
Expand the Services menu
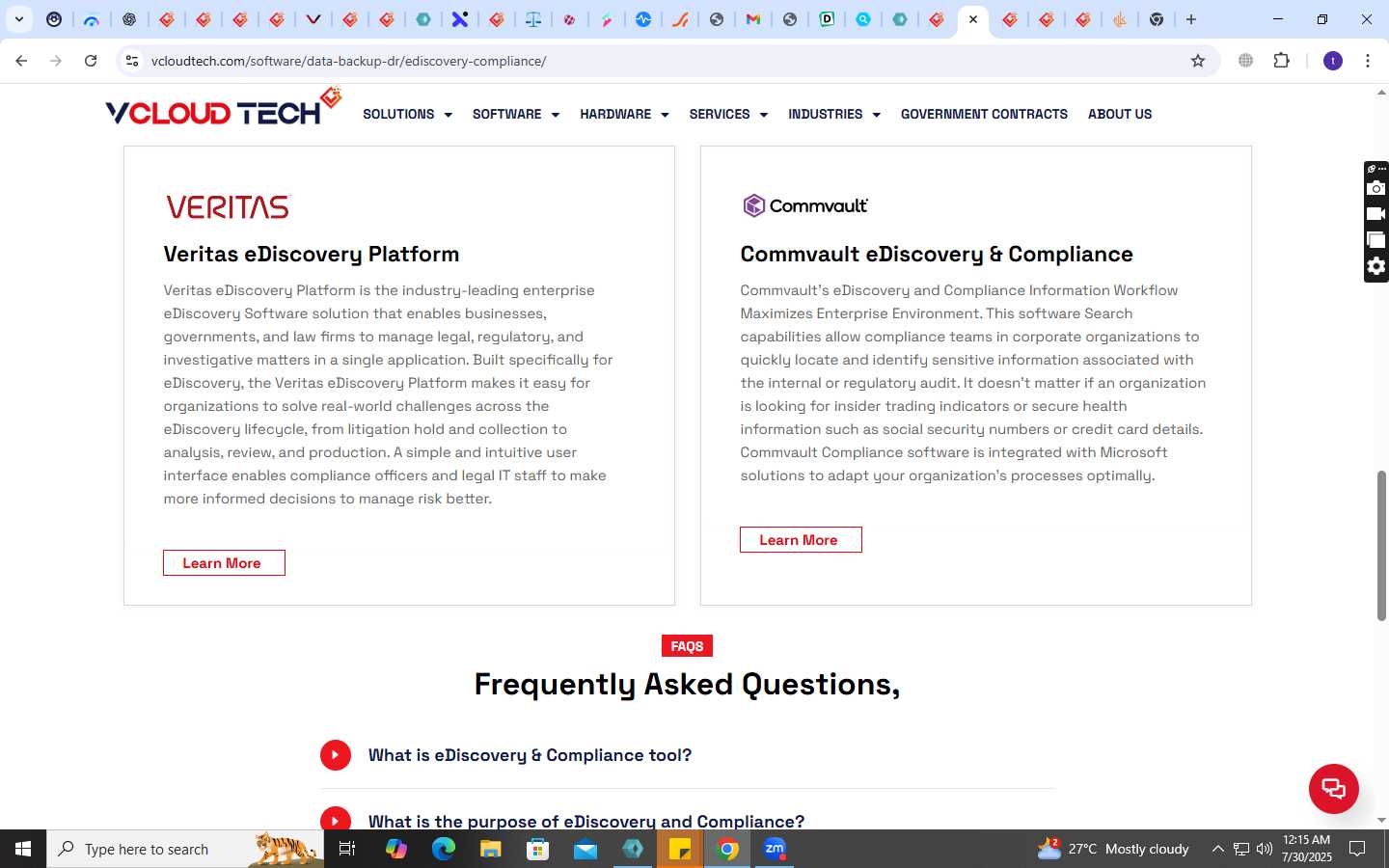point(728,114)
